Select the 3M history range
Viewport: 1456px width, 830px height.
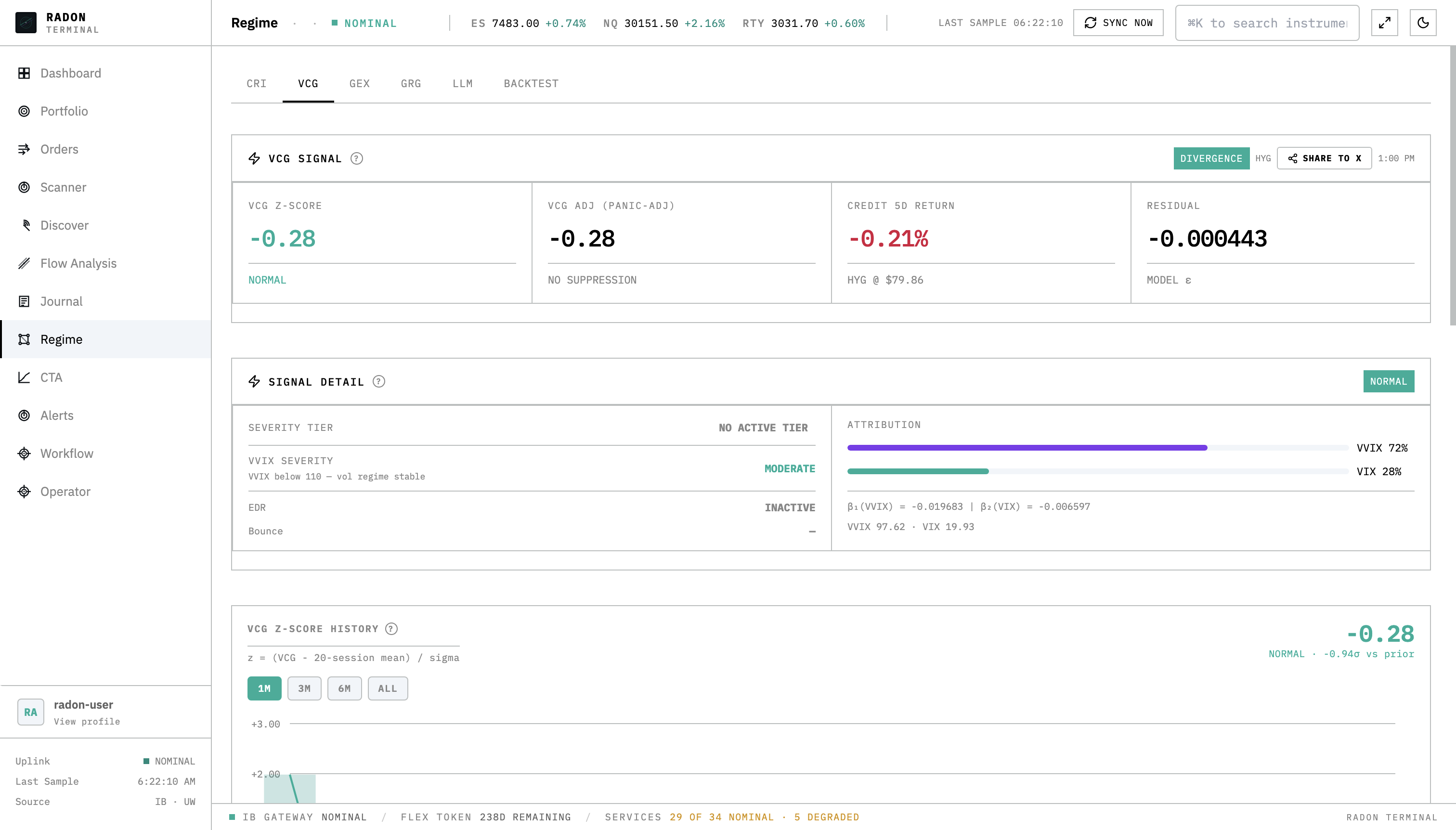tap(304, 688)
